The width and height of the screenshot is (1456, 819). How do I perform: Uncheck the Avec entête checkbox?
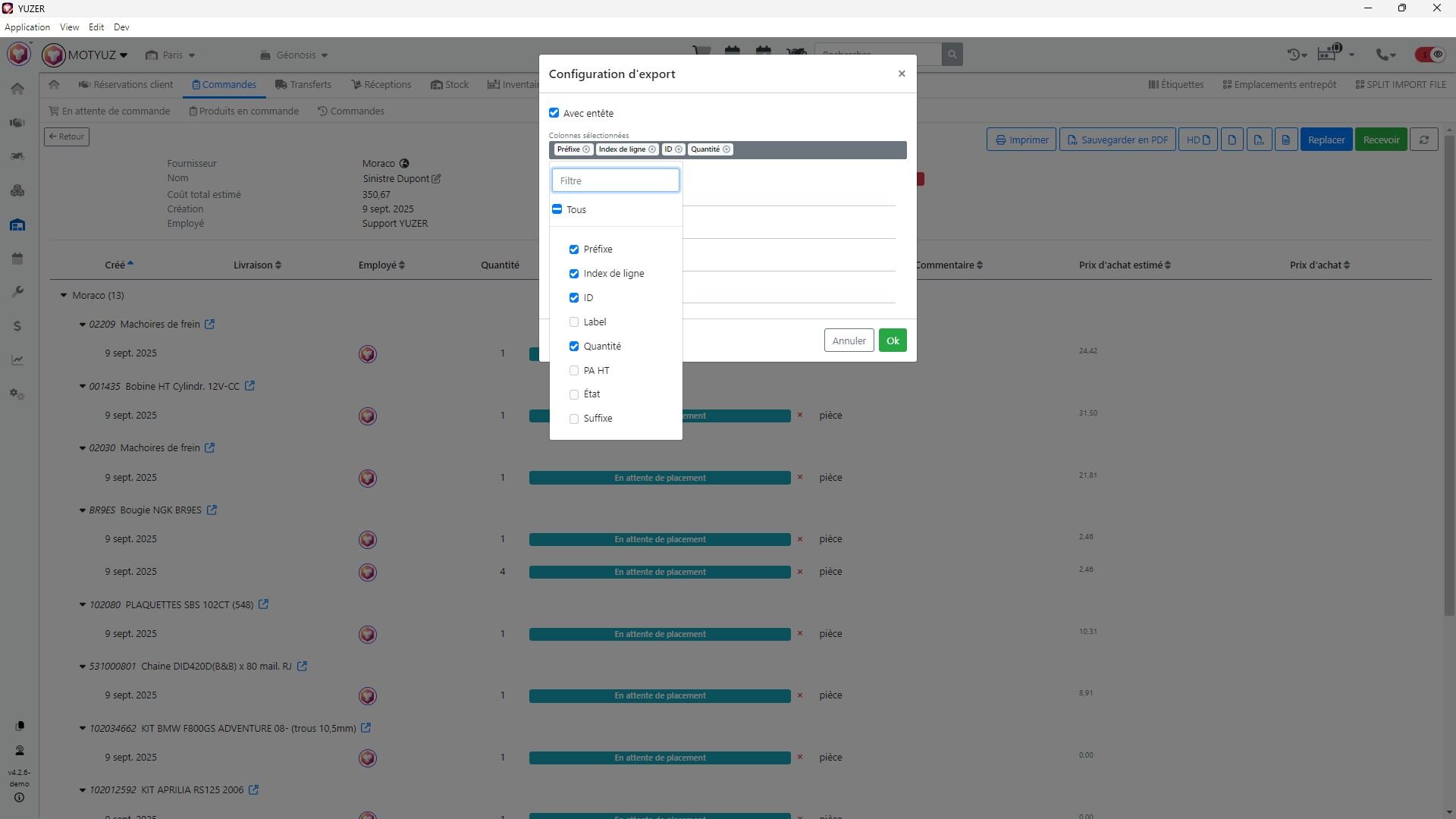pyautogui.click(x=554, y=113)
